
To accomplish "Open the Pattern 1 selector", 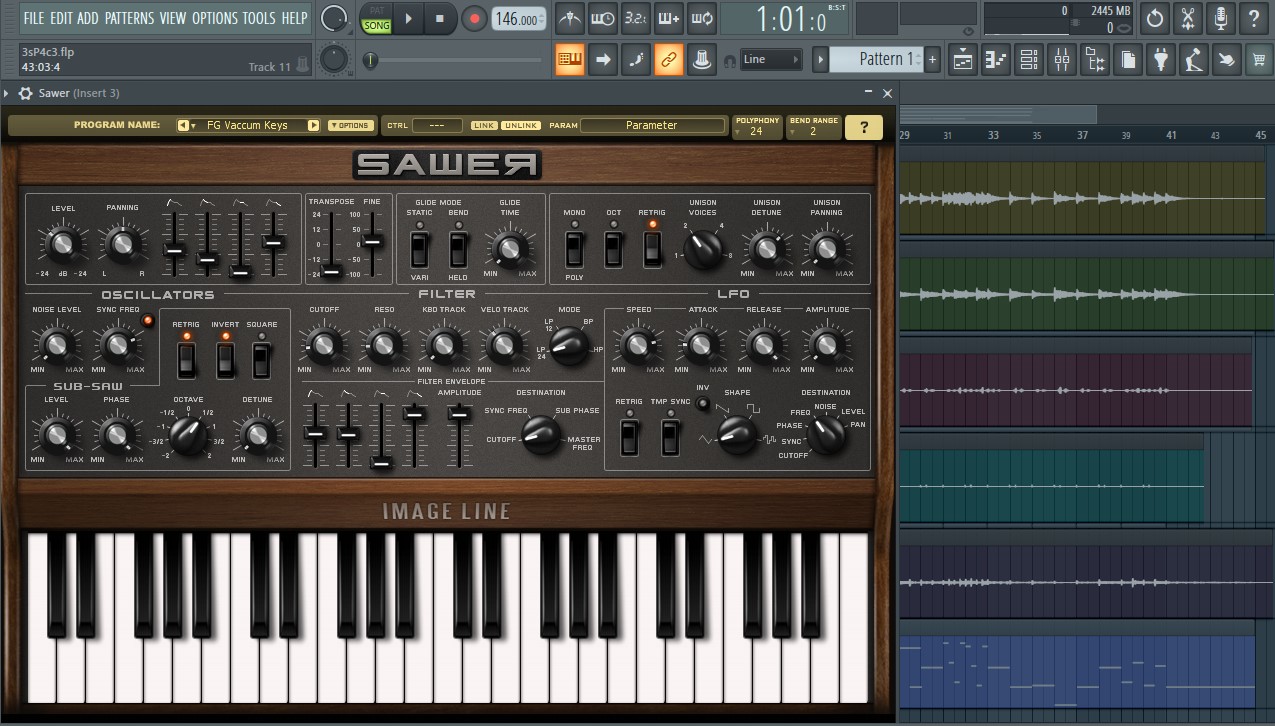I will tap(876, 60).
